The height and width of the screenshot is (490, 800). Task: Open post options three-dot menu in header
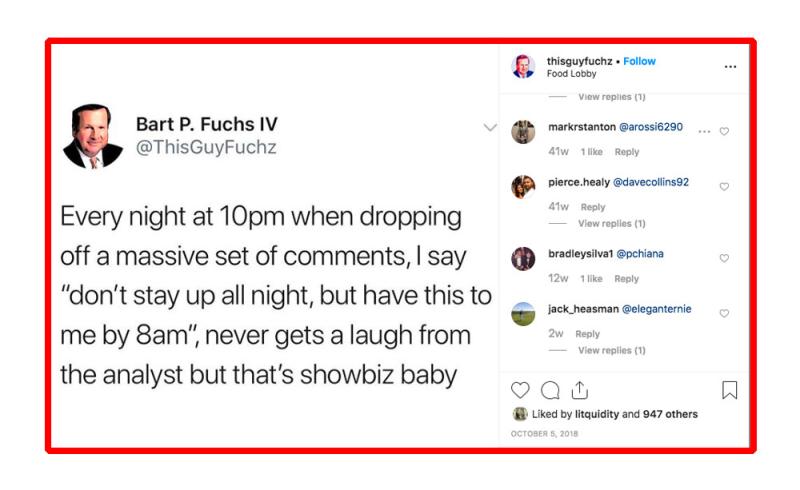(730, 67)
